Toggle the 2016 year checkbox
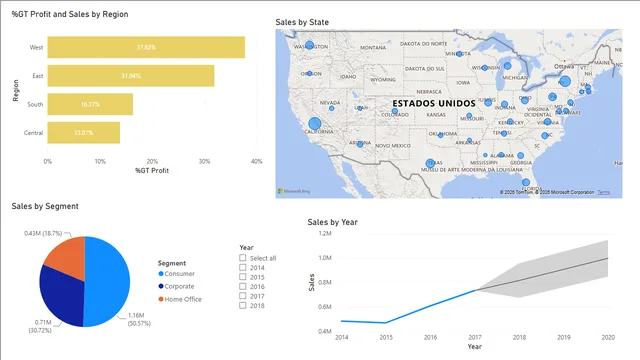 tap(242, 286)
